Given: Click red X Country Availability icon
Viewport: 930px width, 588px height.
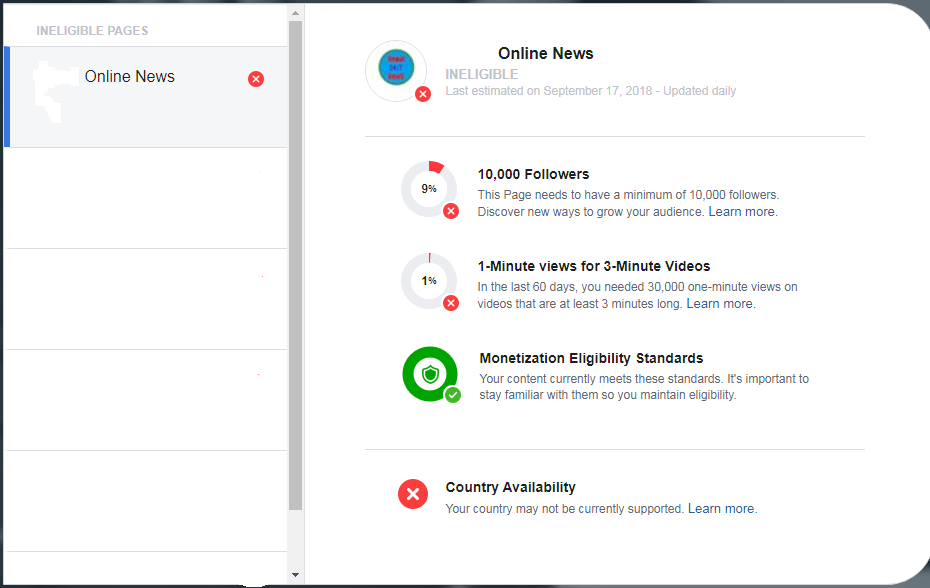Looking at the screenshot, I should click(x=413, y=494).
